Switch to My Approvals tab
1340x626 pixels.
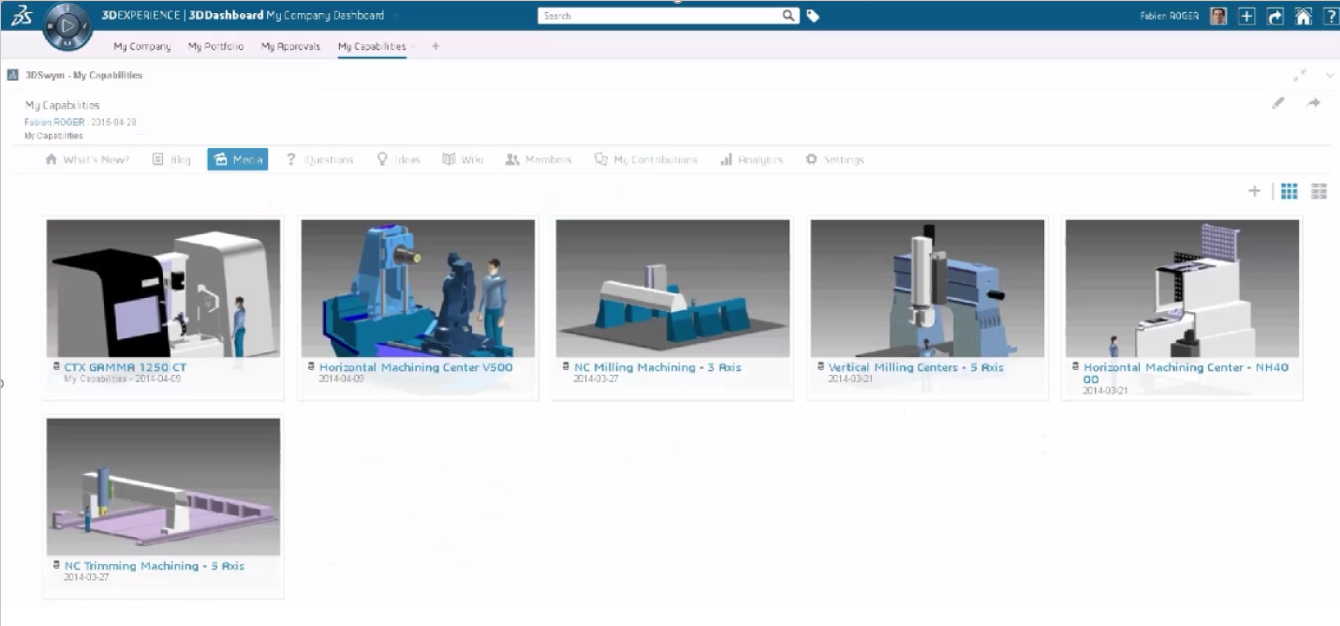coord(291,46)
